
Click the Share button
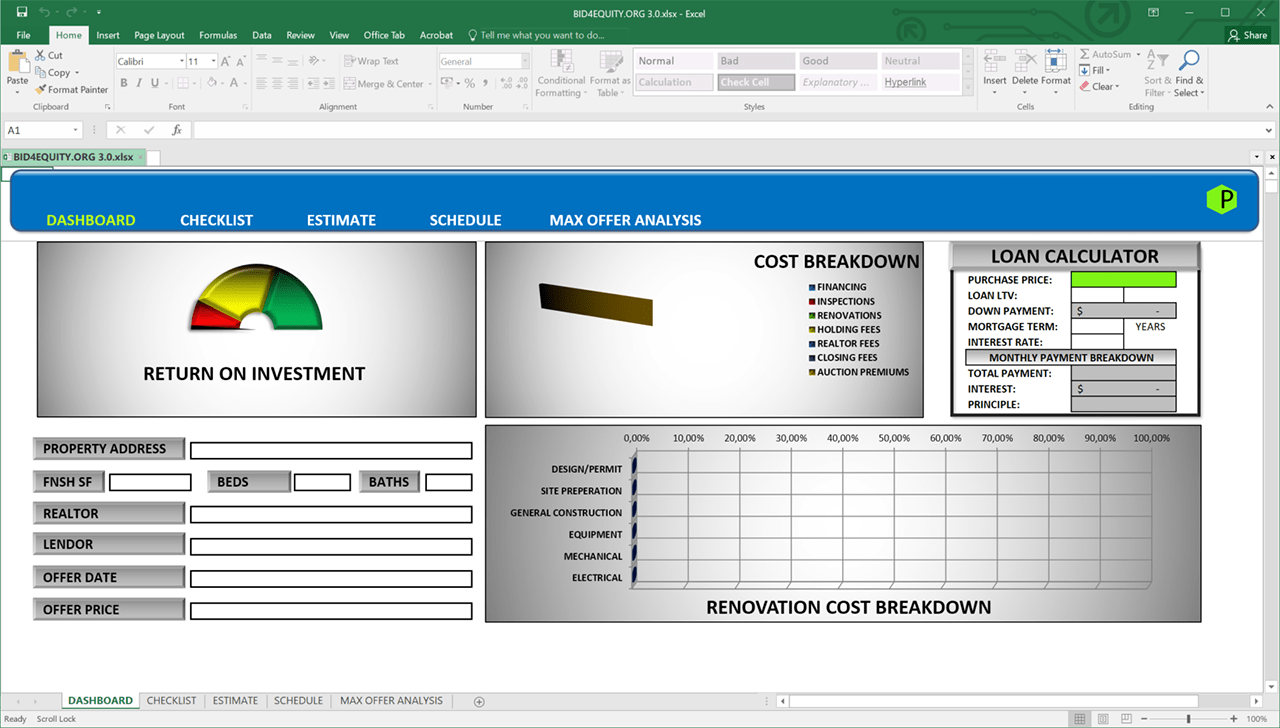click(1247, 35)
